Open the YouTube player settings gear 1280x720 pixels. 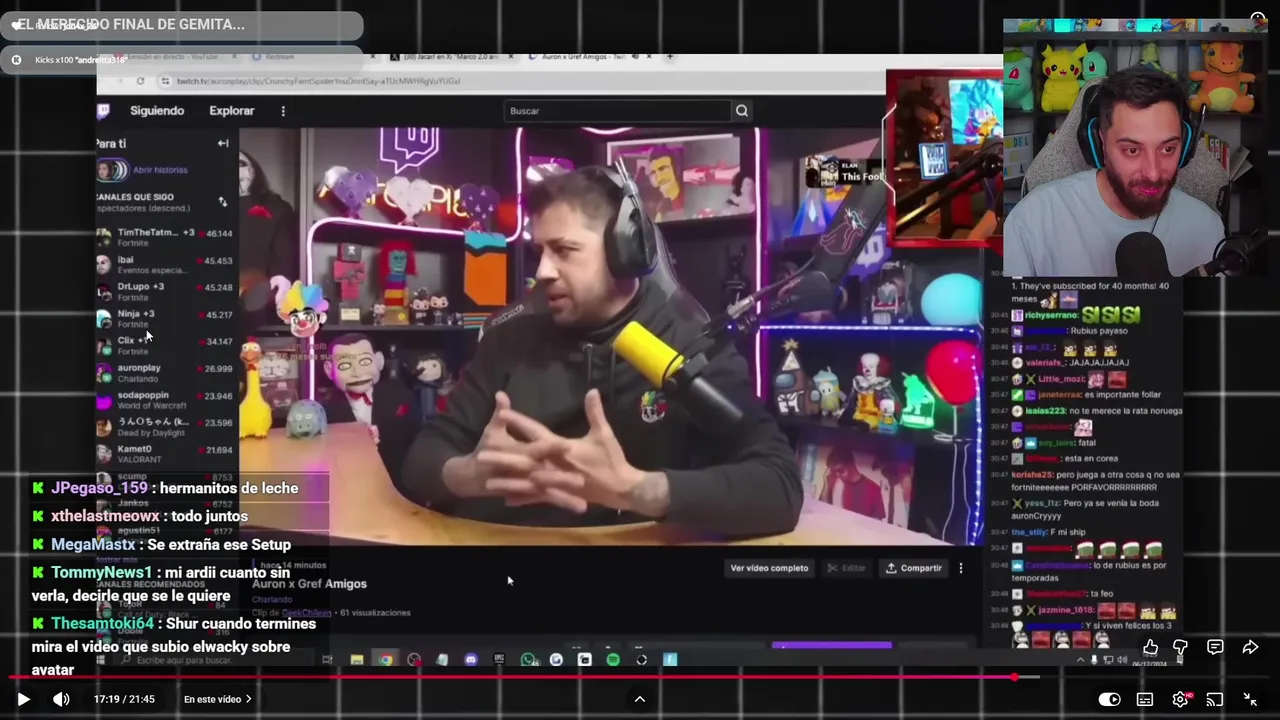1180,699
